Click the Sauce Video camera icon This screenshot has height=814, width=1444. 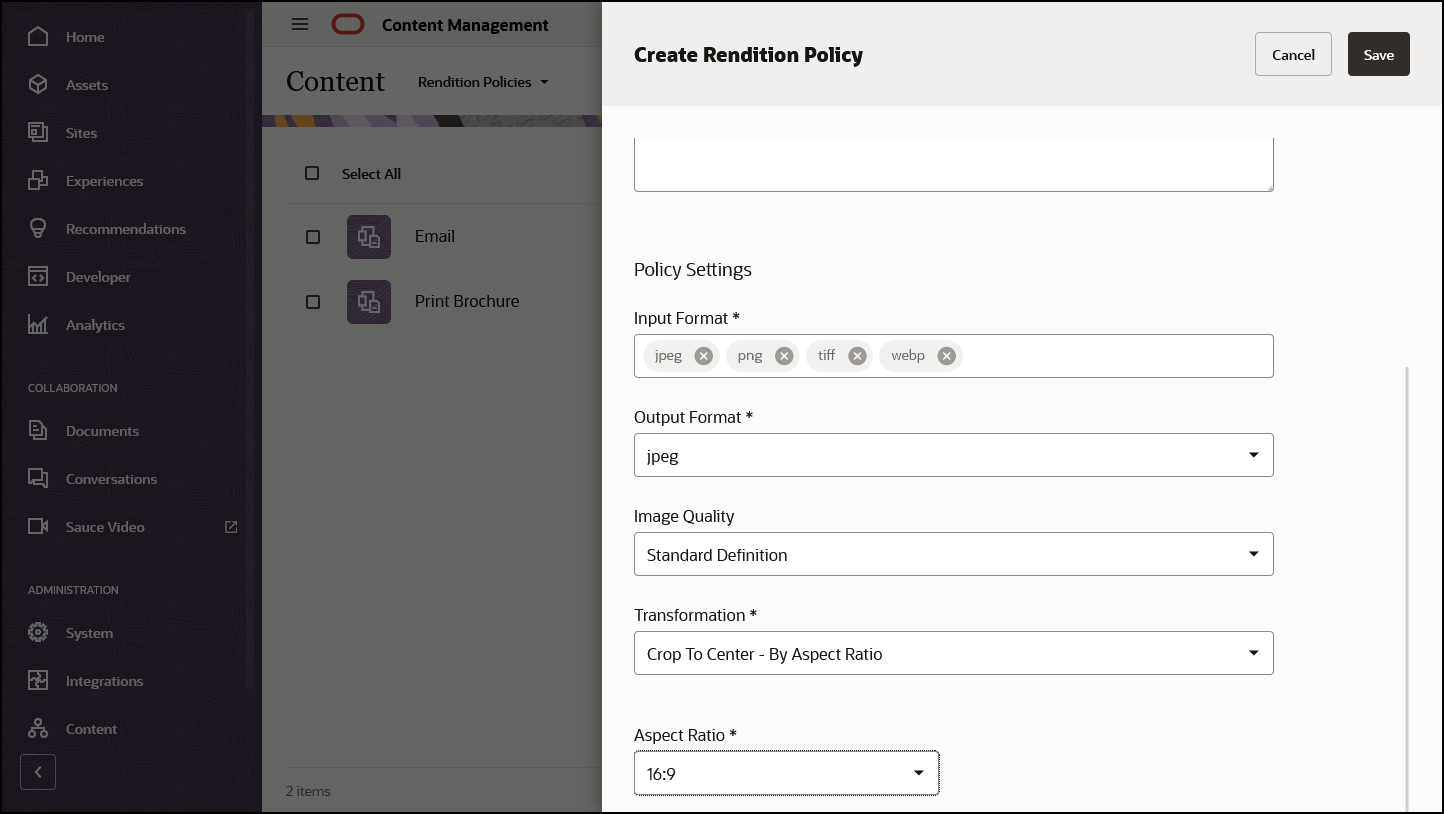tap(38, 527)
